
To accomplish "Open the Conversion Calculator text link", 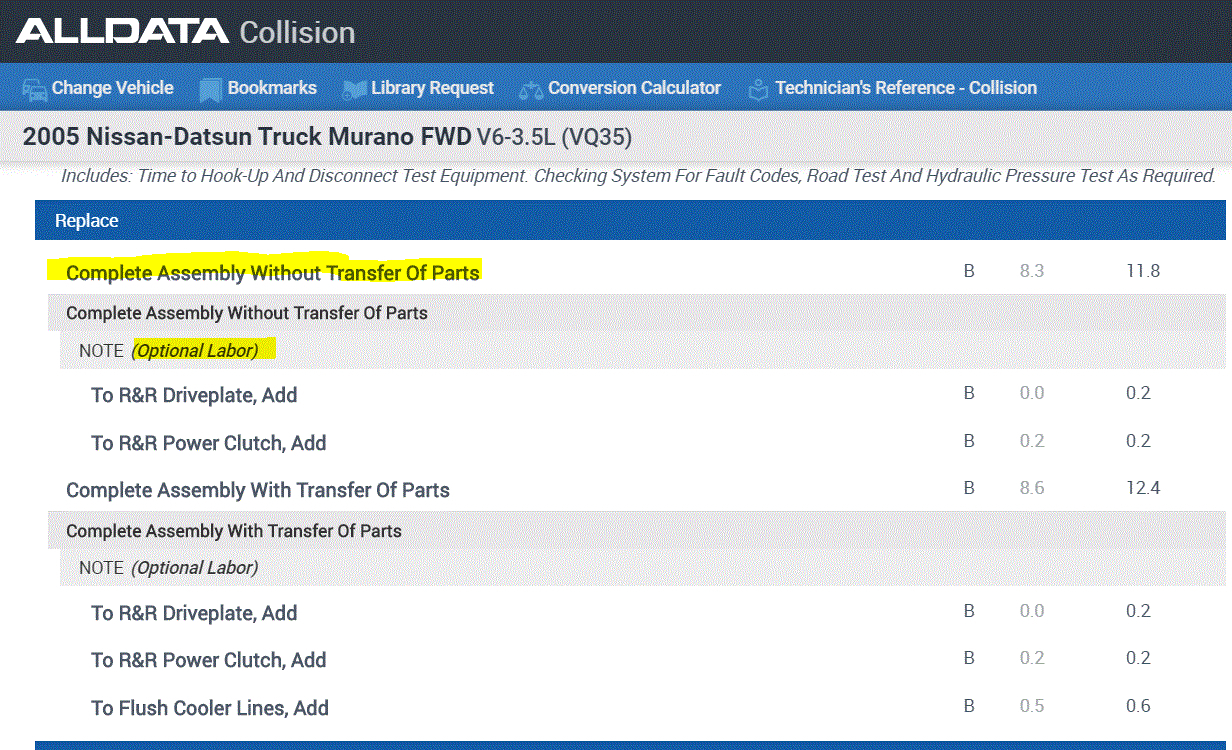I will pyautogui.click(x=634, y=88).
